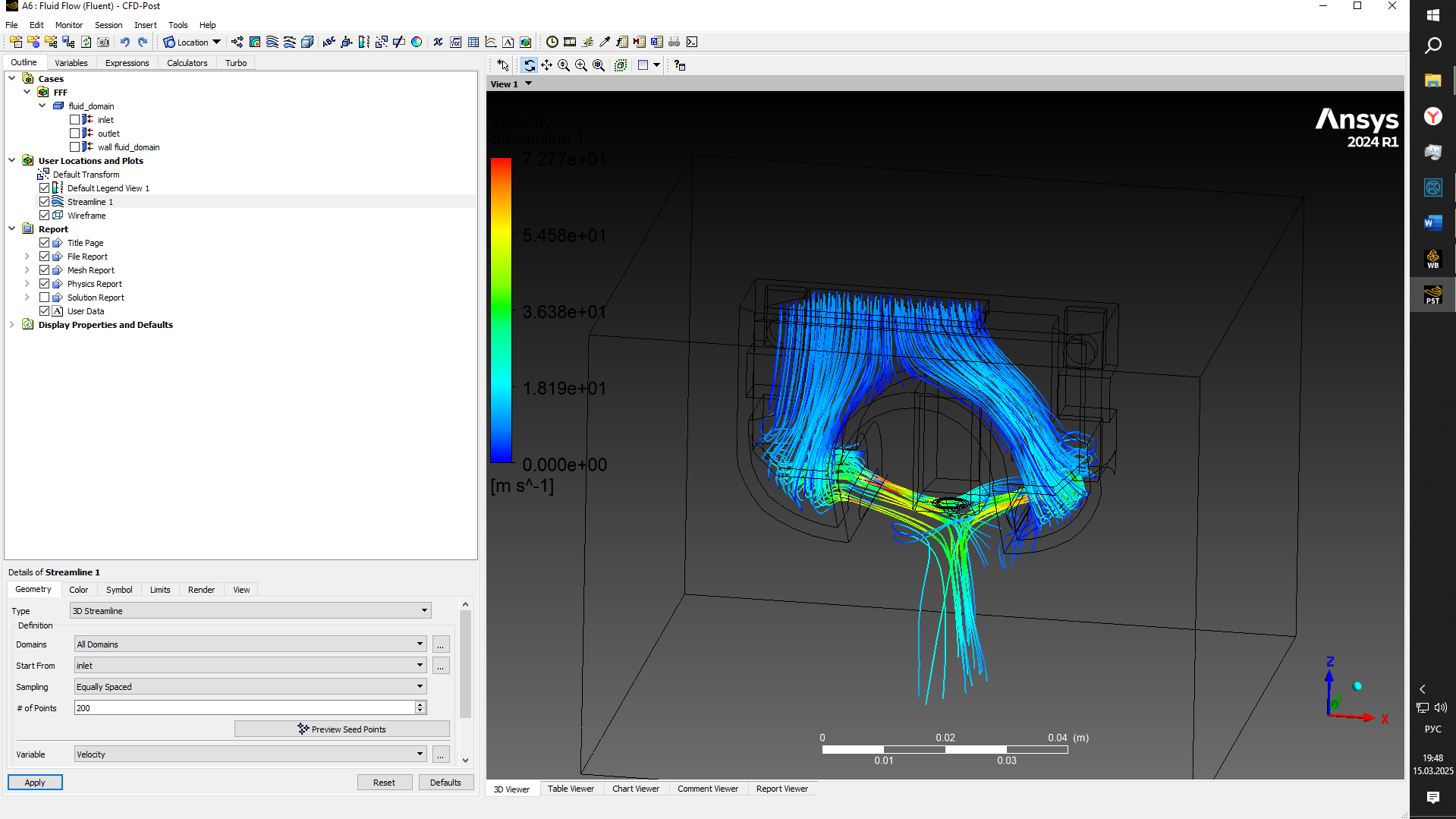Image resolution: width=1456 pixels, height=819 pixels.
Task: Expand the Physics Report node
Action: (27, 284)
